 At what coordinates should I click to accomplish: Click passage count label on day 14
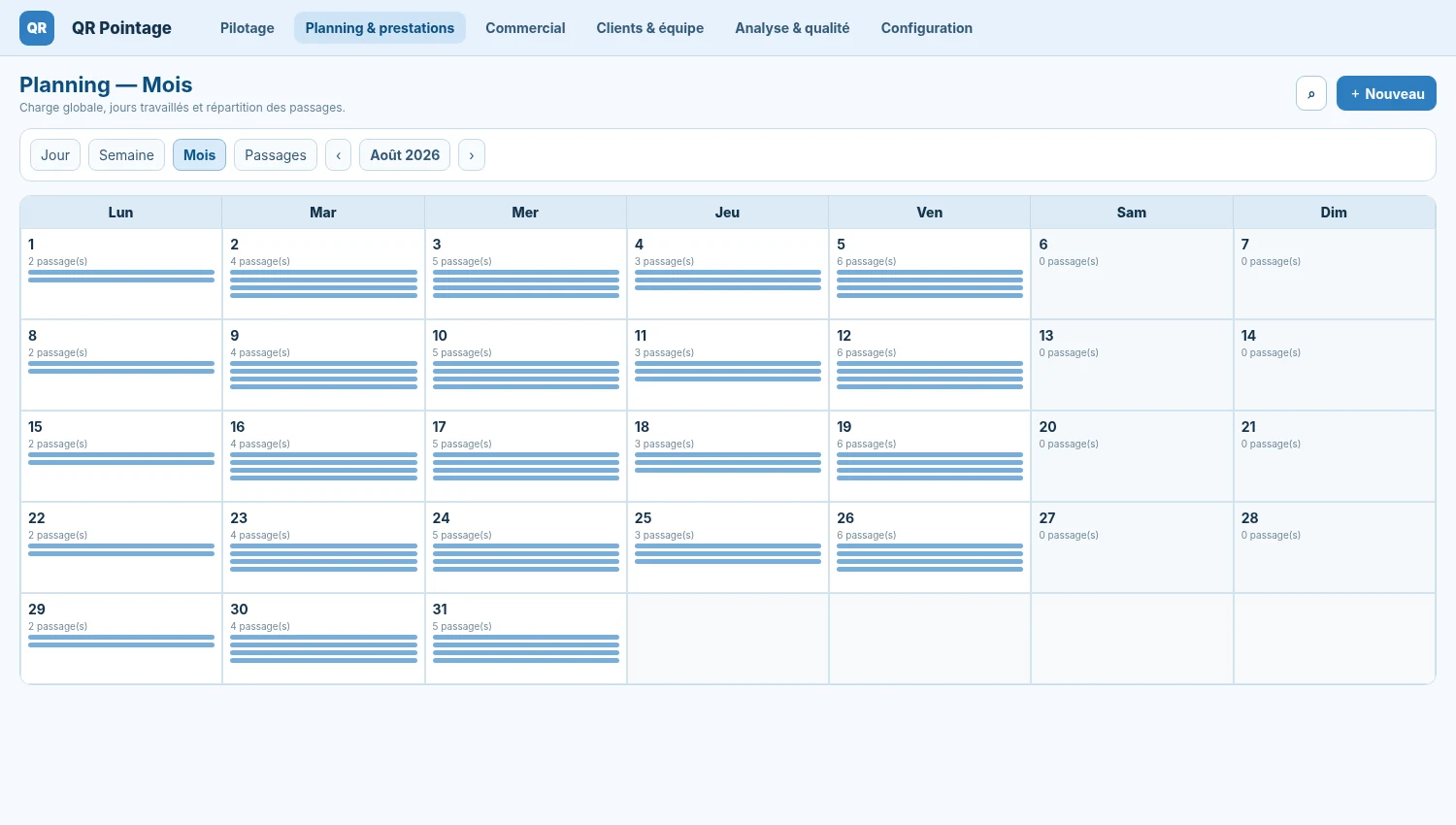pos(1271,353)
